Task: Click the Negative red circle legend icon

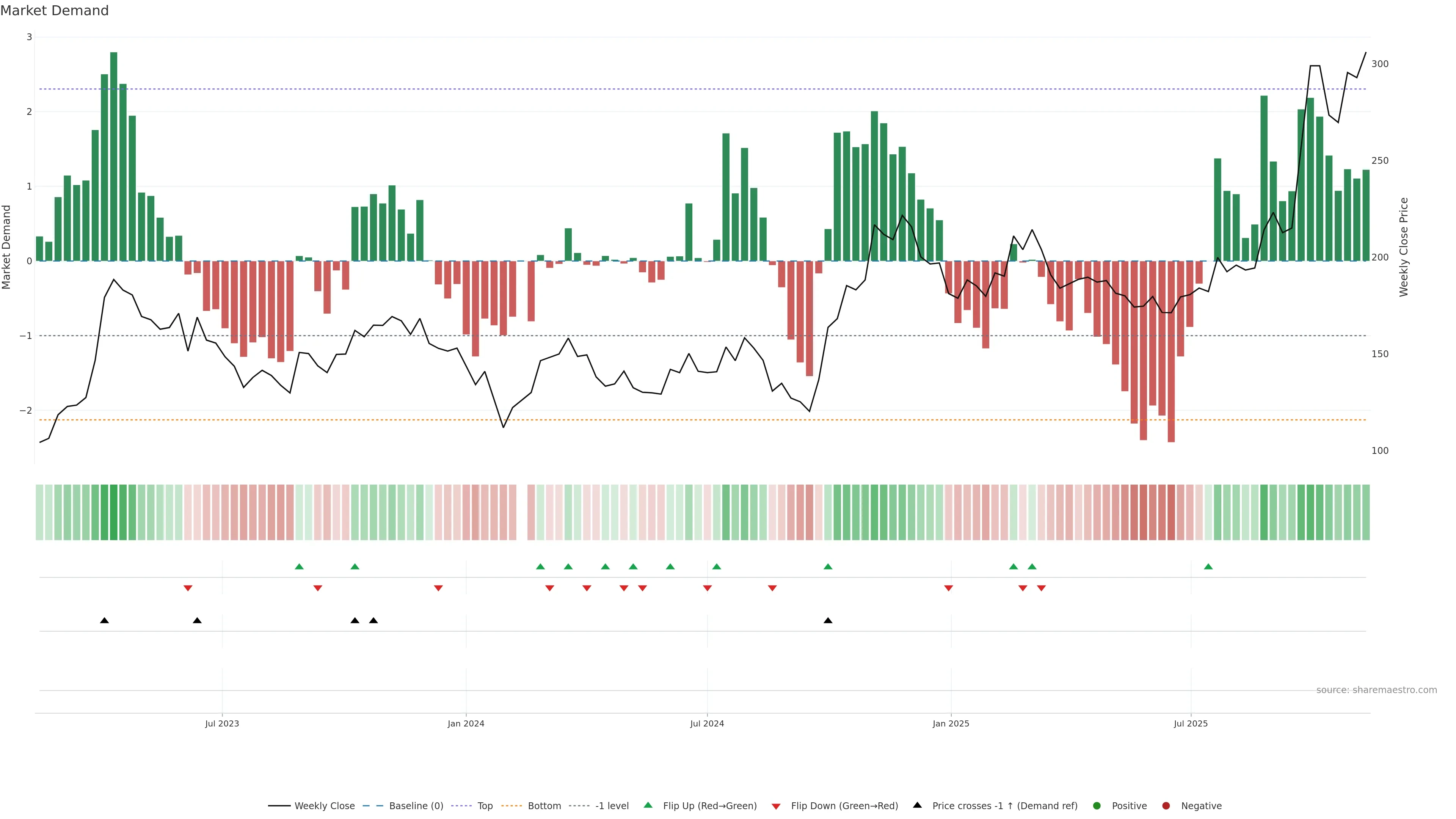Action: click(x=1166, y=805)
